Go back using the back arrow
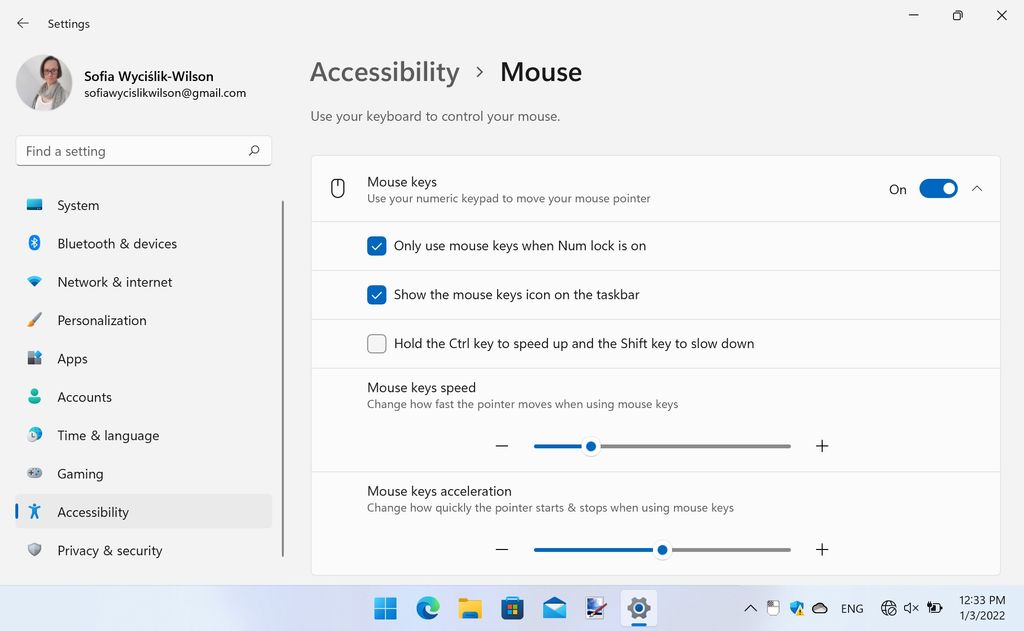Viewport: 1024px width, 631px height. click(22, 23)
